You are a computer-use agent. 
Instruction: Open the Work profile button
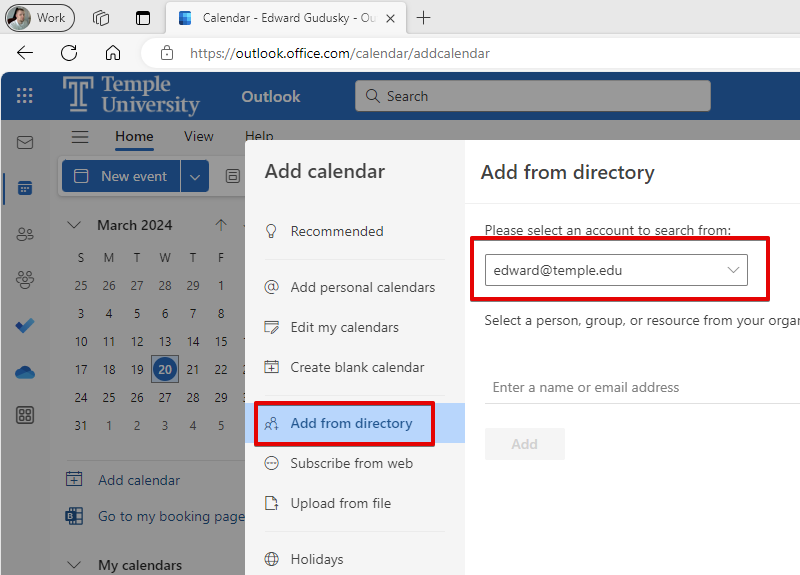40,18
